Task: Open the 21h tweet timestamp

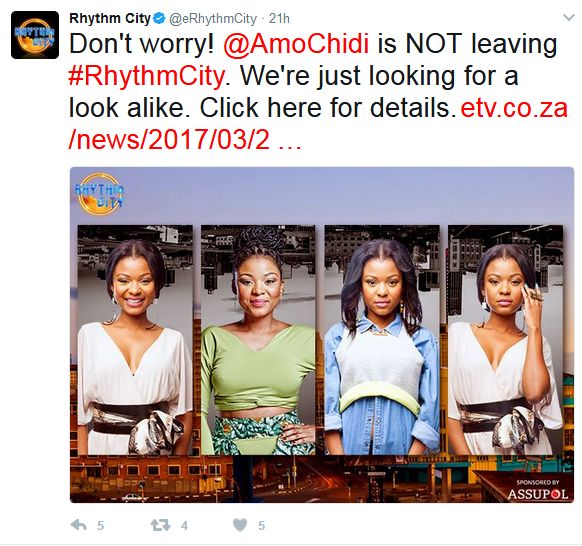Action: click(279, 19)
